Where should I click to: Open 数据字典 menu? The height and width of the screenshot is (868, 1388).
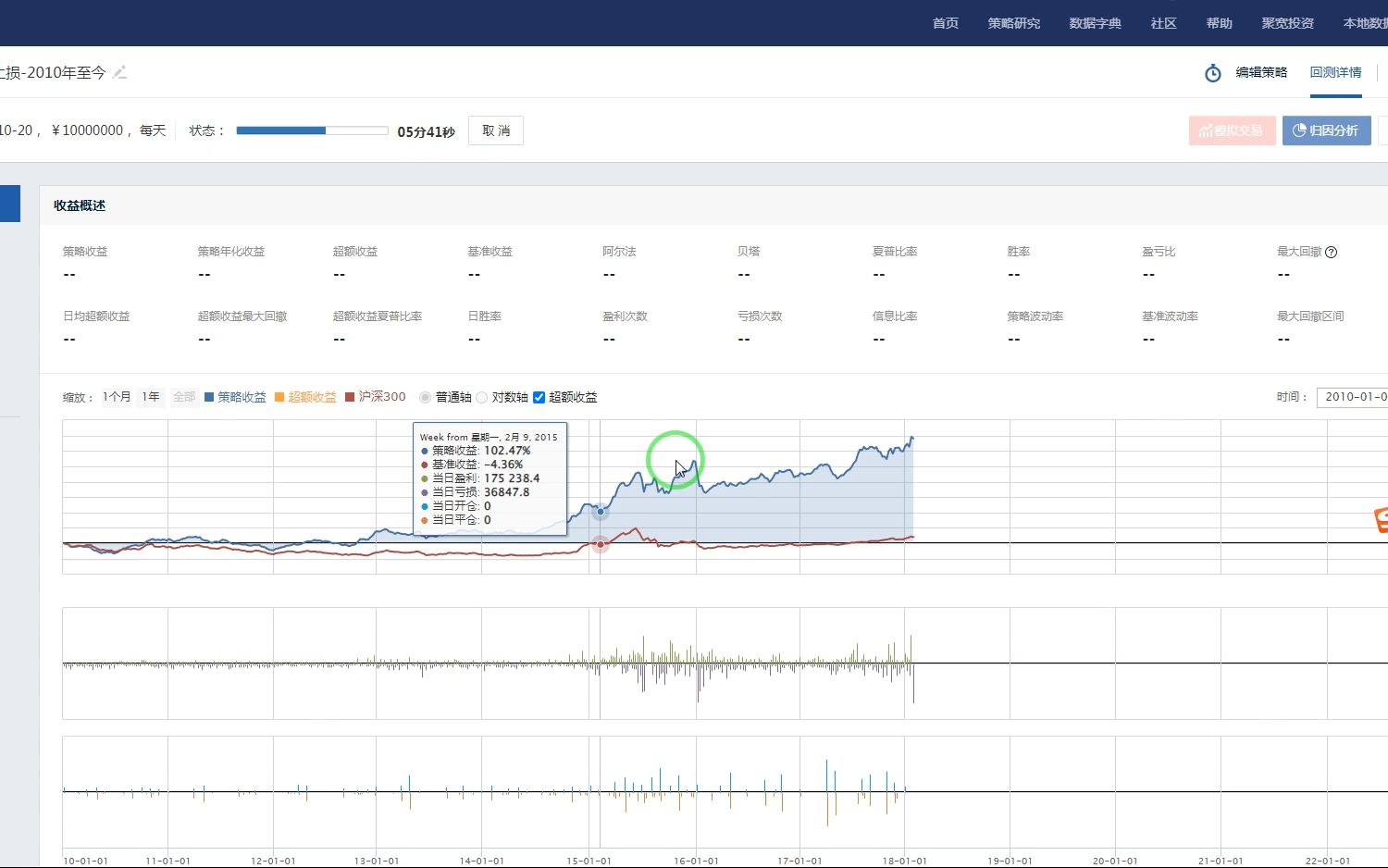1096,23
